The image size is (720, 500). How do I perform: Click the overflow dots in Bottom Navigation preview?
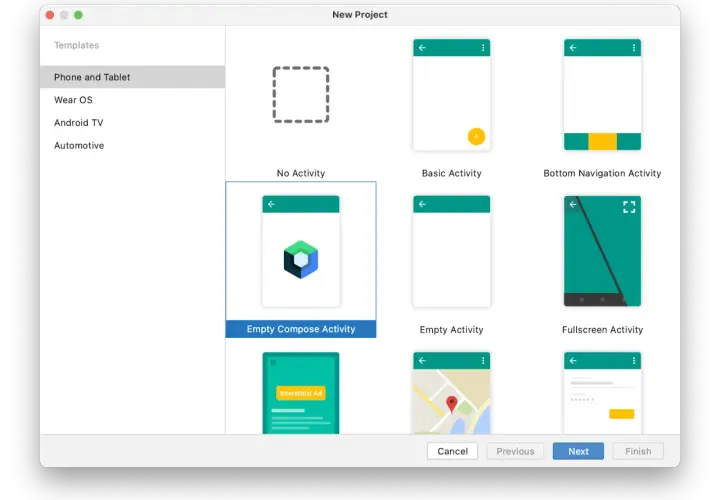634,48
